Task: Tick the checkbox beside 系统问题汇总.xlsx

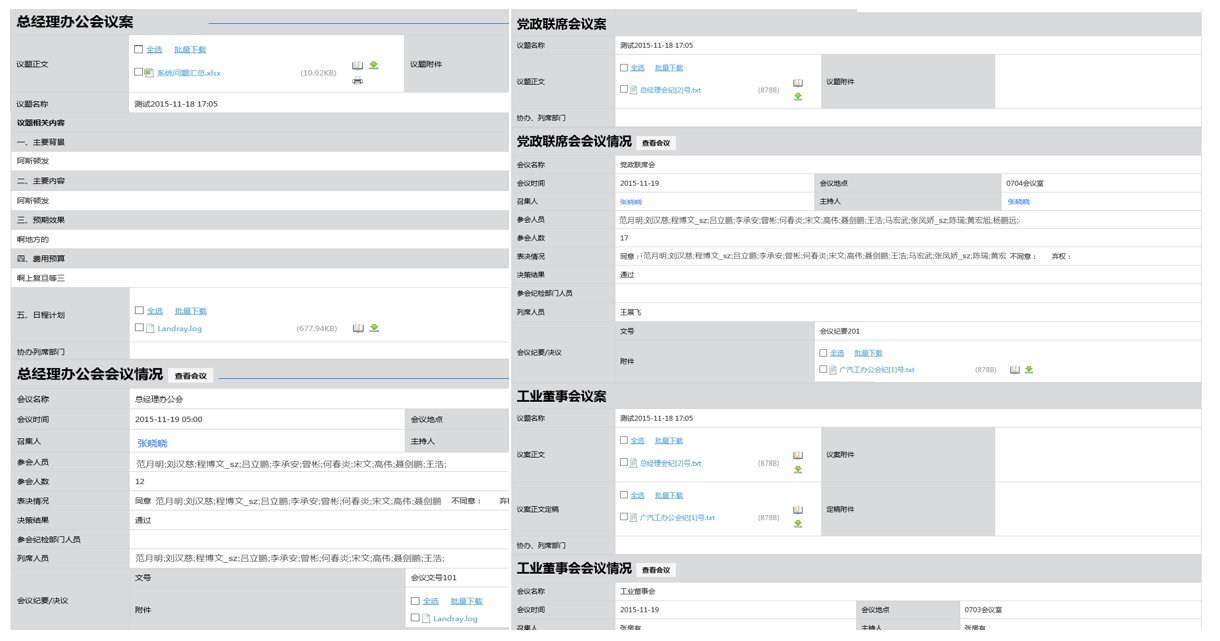Action: (139, 72)
